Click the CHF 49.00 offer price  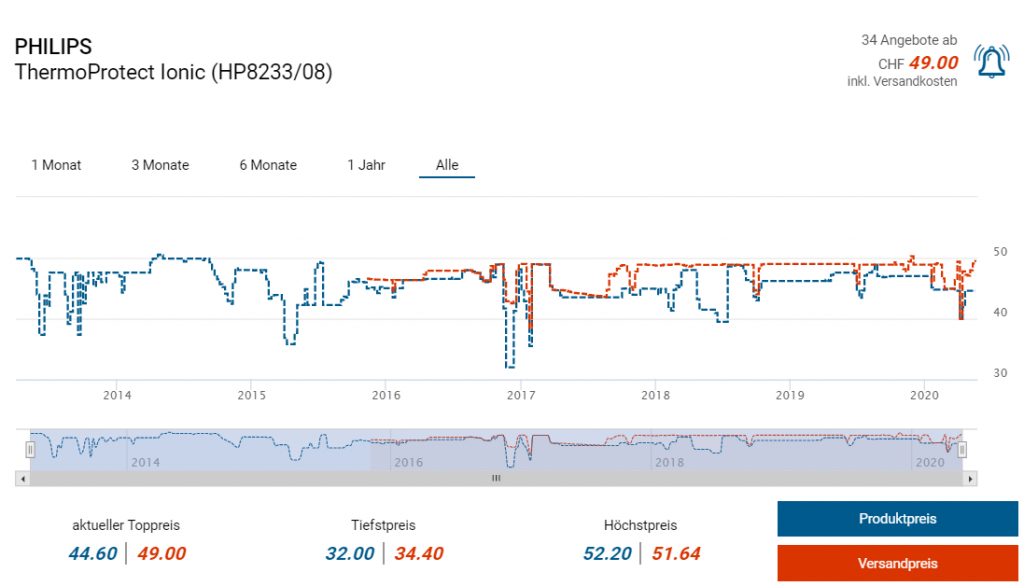coord(932,62)
